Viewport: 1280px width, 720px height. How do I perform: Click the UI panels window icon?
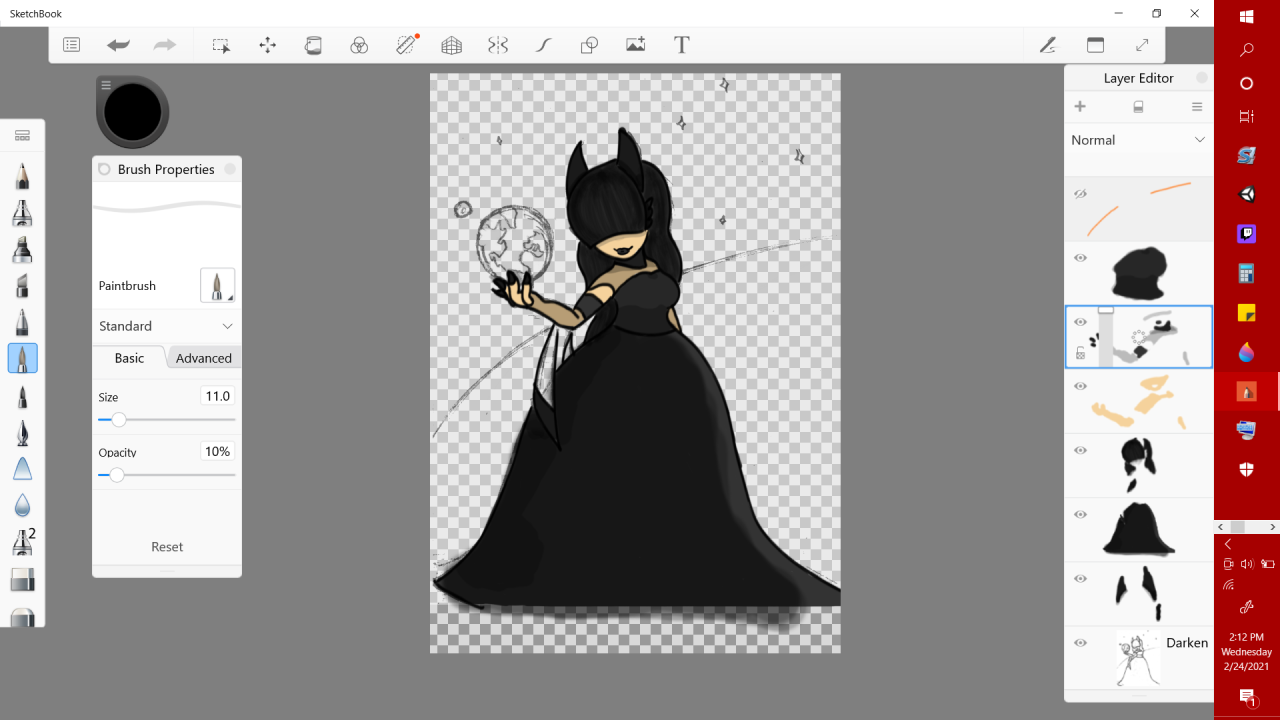[x=1095, y=45]
